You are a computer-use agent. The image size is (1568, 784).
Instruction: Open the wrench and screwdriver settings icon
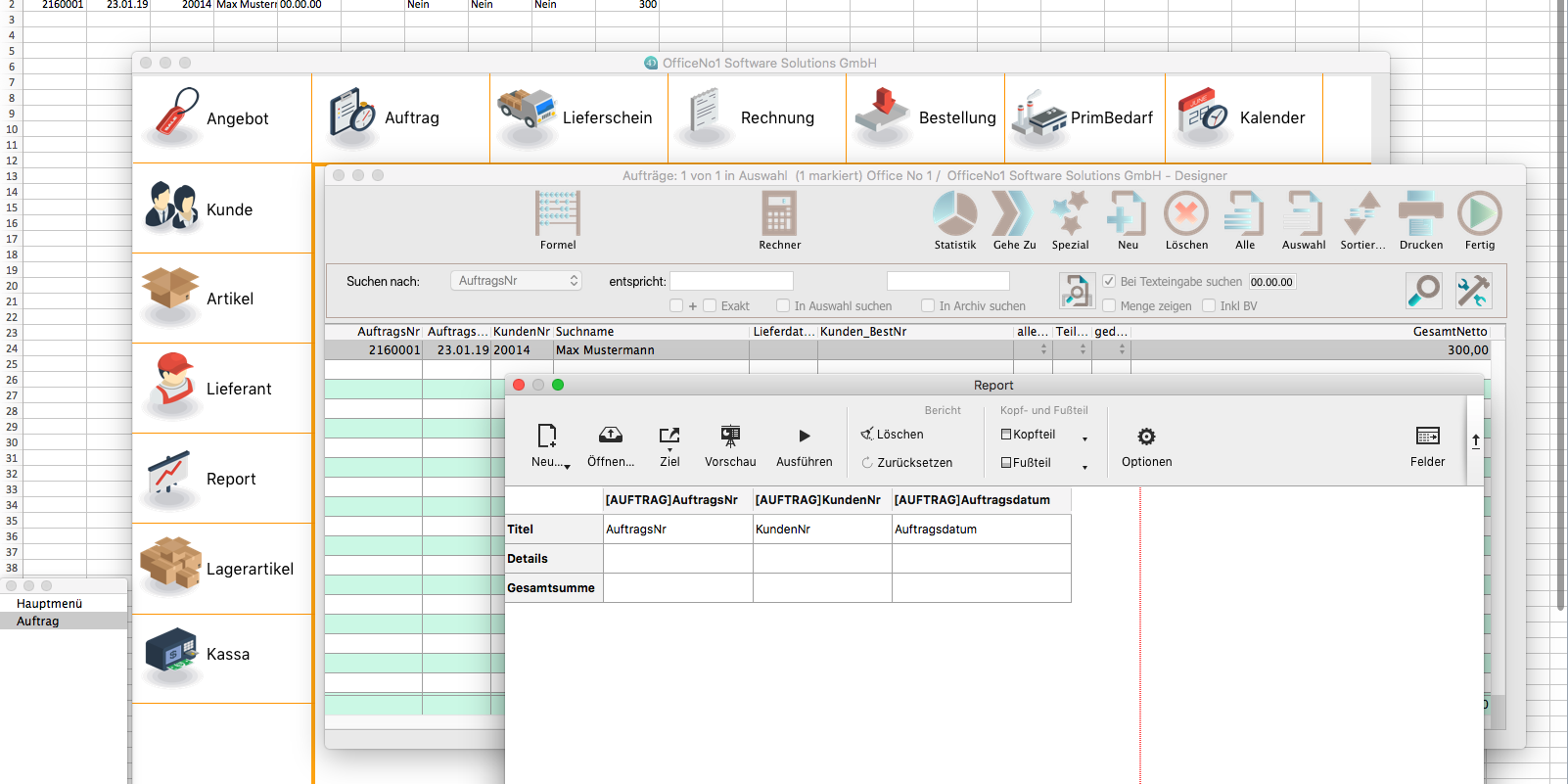click(1473, 291)
